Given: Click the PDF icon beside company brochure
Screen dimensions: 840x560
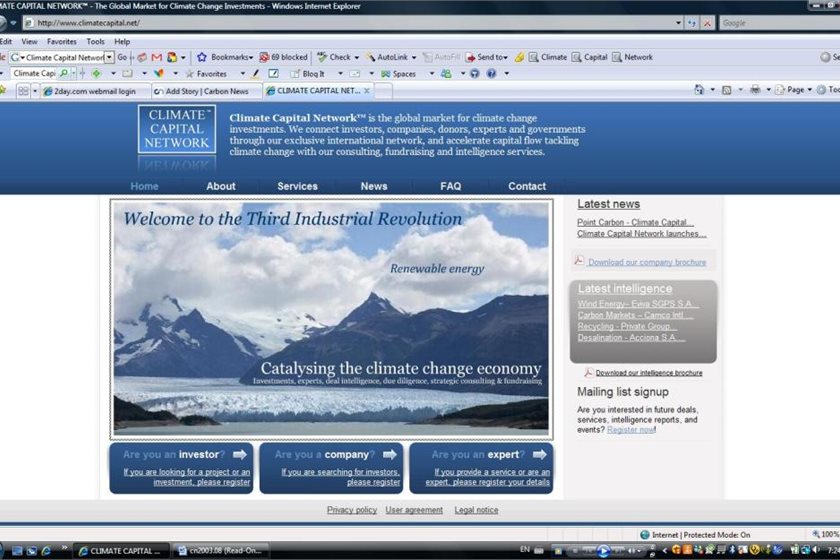Looking at the screenshot, I should (x=579, y=261).
